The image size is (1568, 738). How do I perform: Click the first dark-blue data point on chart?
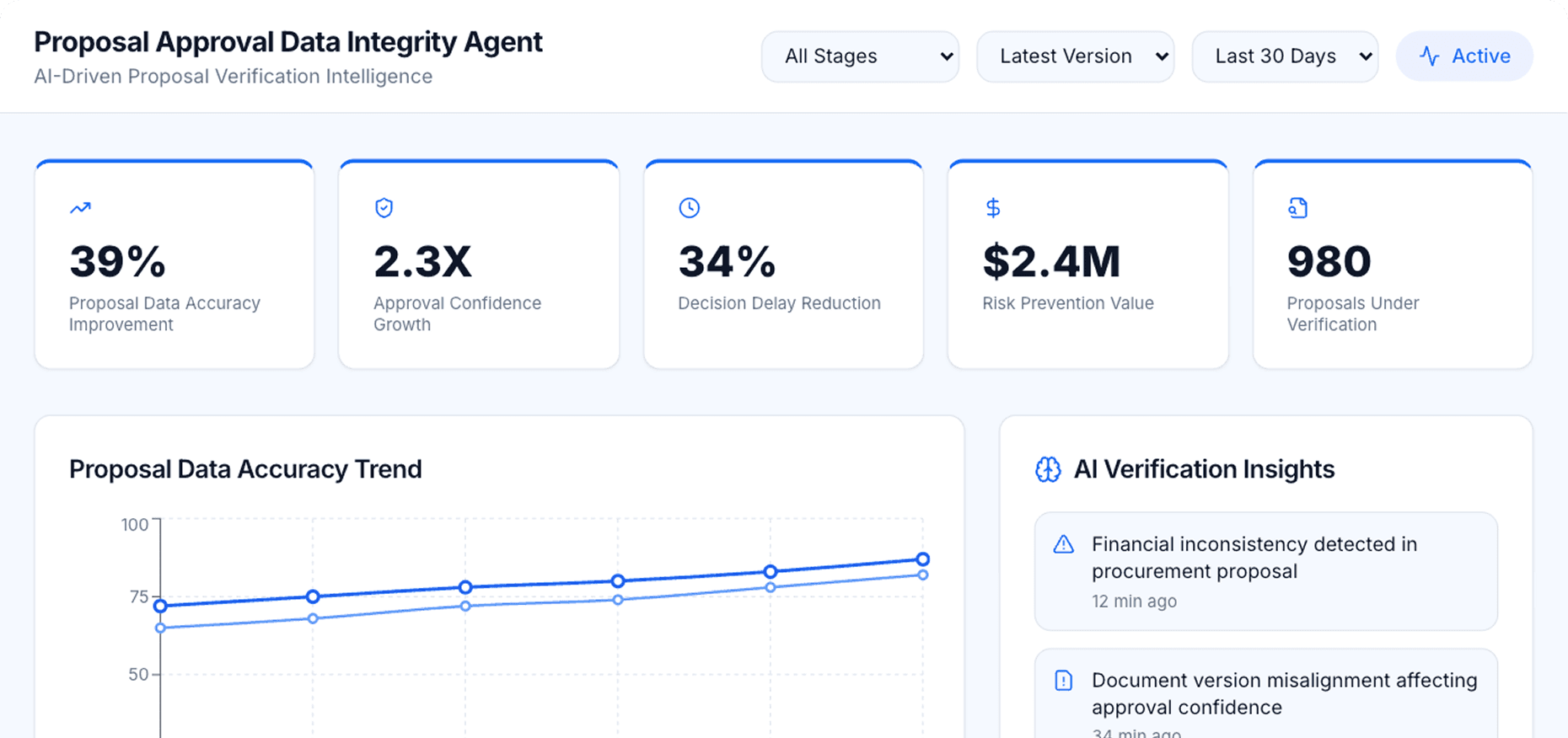click(x=161, y=606)
